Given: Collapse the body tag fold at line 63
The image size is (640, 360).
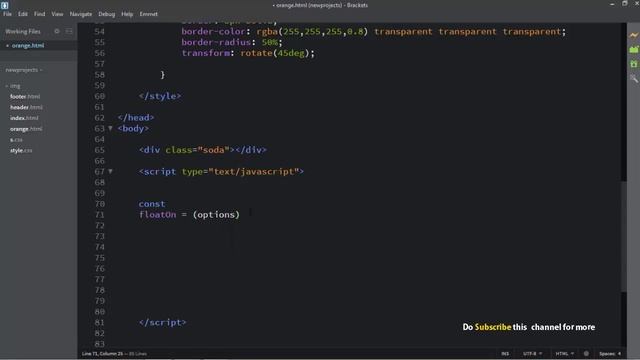Looking at the screenshot, I should click(x=110, y=128).
